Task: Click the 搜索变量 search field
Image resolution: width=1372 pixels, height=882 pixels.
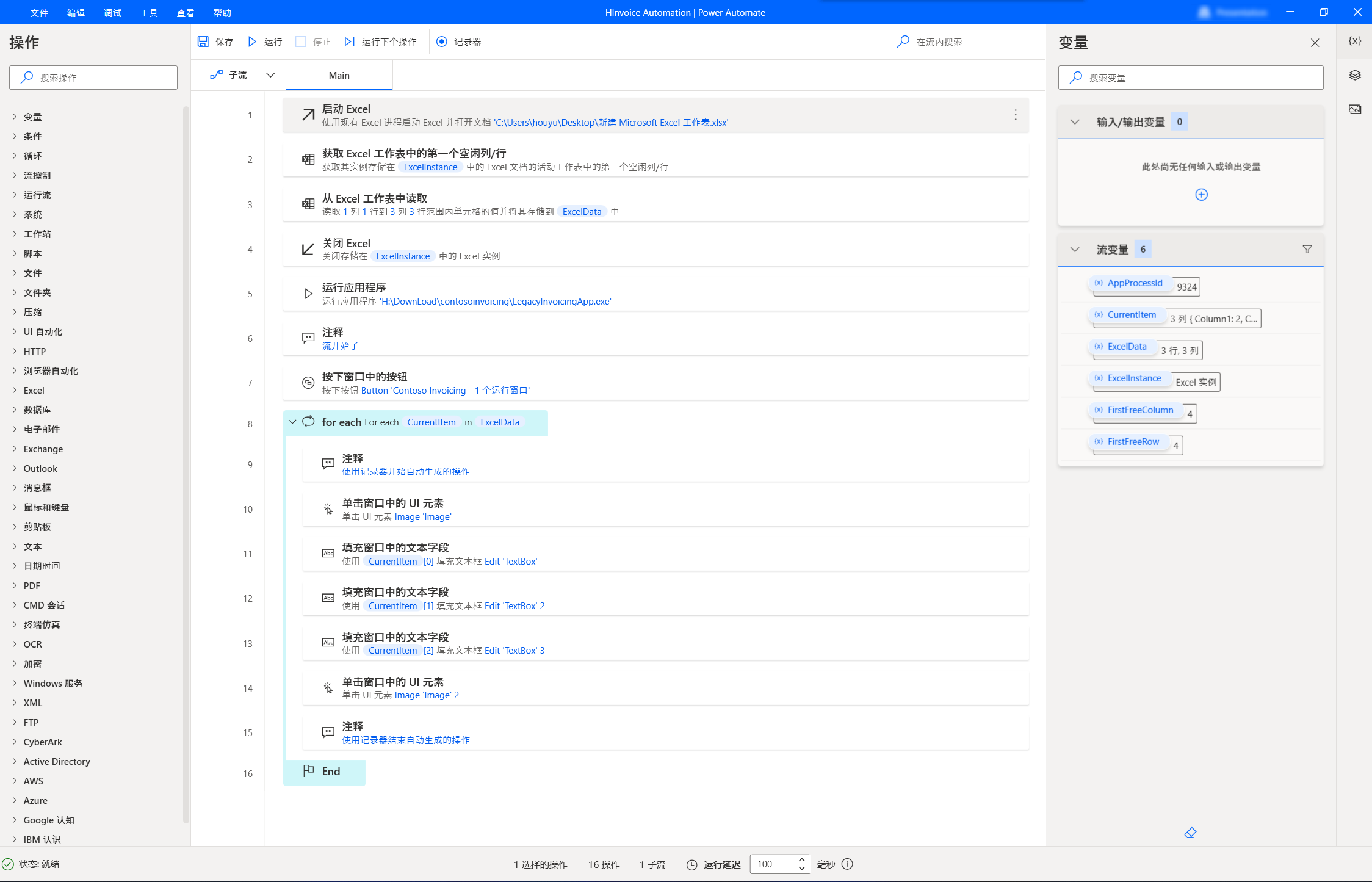Action: [x=1190, y=77]
